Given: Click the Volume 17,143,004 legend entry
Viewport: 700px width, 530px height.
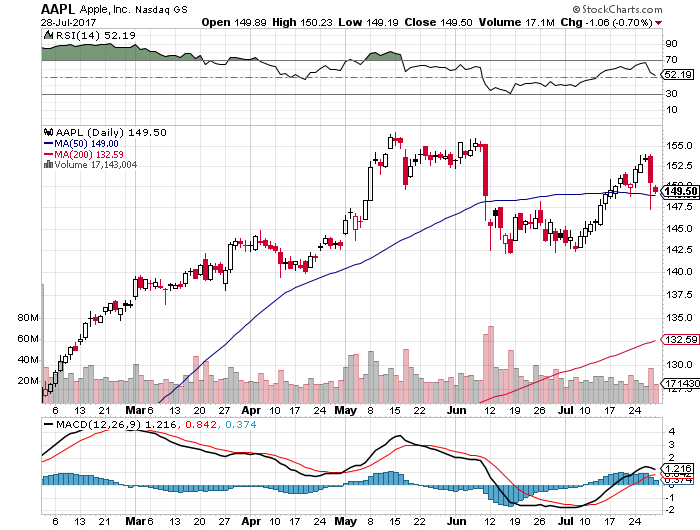Looking at the screenshot, I should click(96, 165).
